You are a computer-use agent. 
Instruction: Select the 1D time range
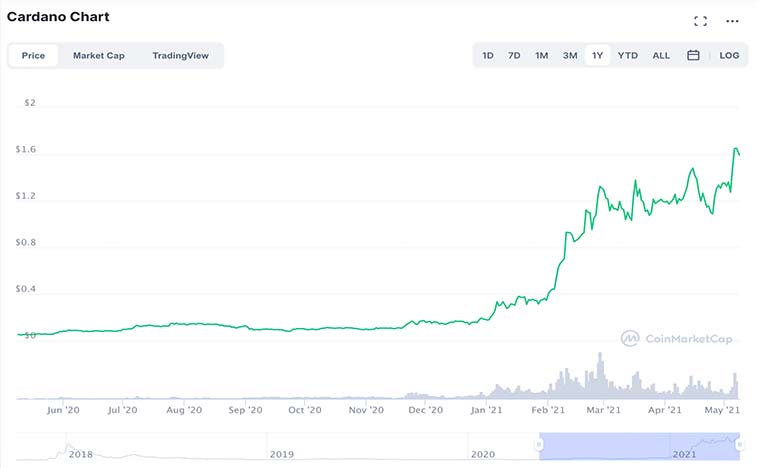[x=488, y=55]
